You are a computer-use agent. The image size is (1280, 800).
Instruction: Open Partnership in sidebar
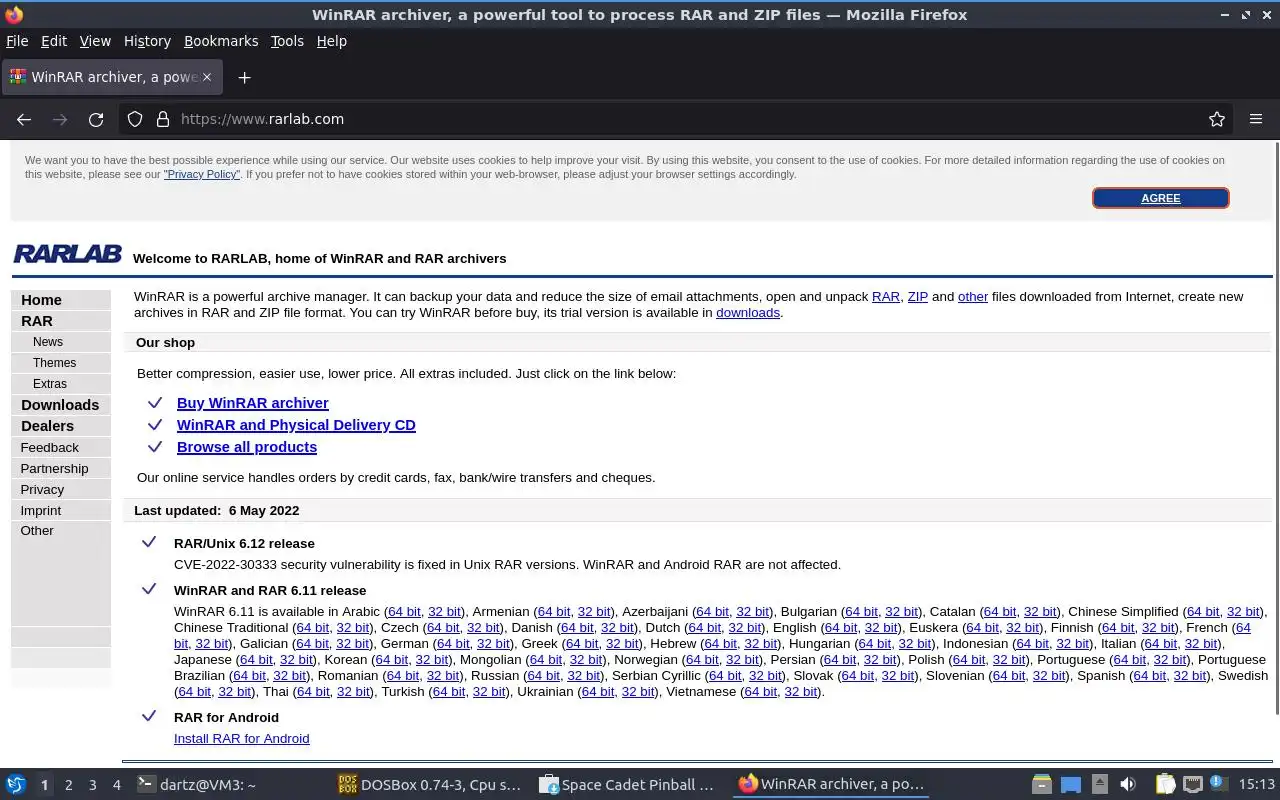point(54,468)
